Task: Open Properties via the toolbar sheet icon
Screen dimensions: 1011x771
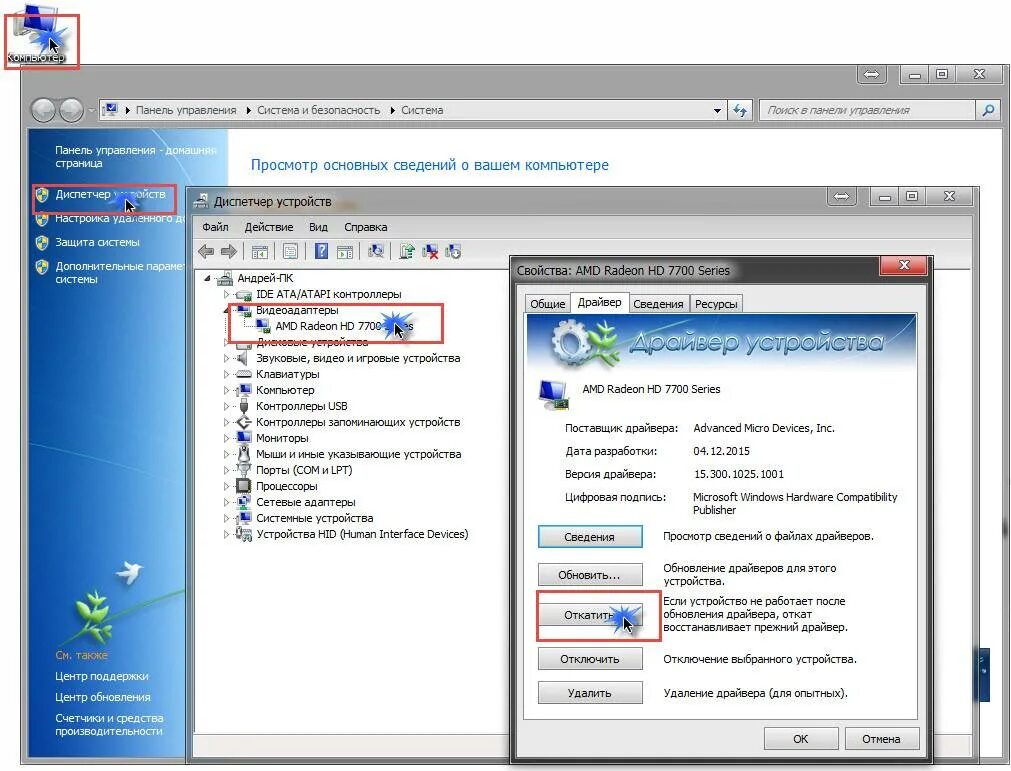Action: coord(290,251)
